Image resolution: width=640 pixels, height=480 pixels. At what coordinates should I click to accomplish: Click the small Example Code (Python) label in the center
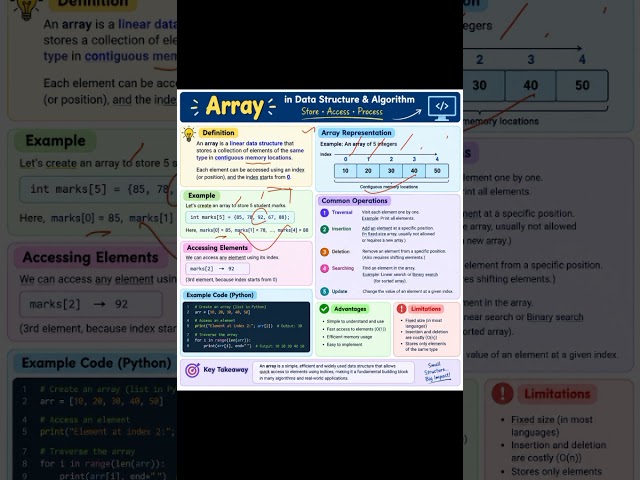click(x=220, y=295)
